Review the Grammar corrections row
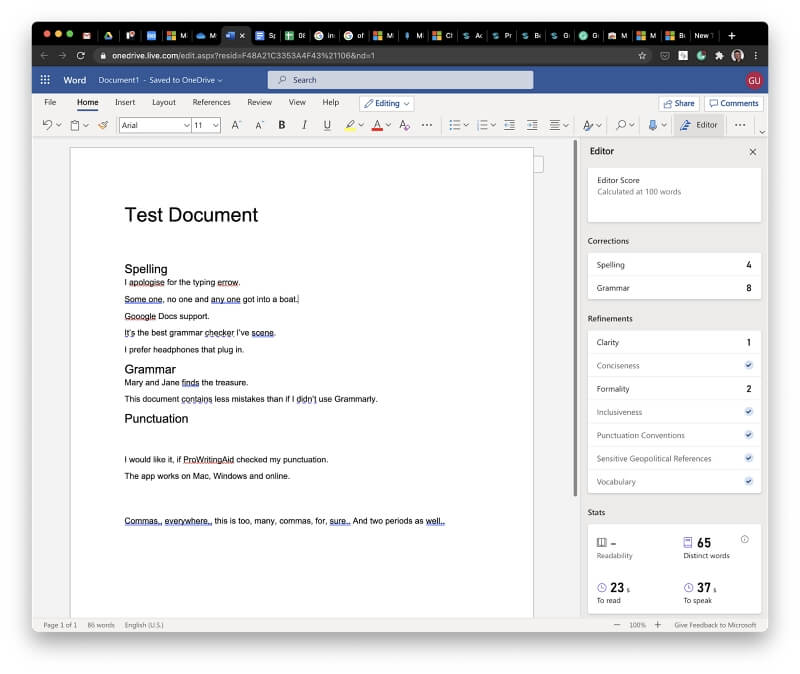Viewport: 800px width, 674px height. [x=674, y=288]
